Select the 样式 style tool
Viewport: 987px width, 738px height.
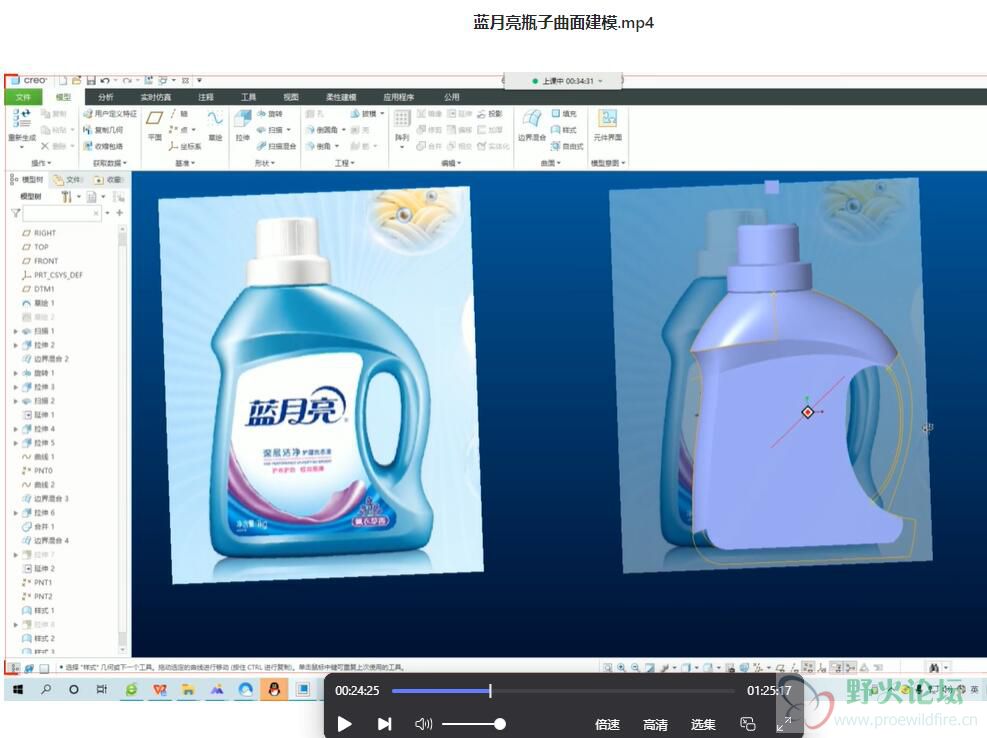point(564,130)
